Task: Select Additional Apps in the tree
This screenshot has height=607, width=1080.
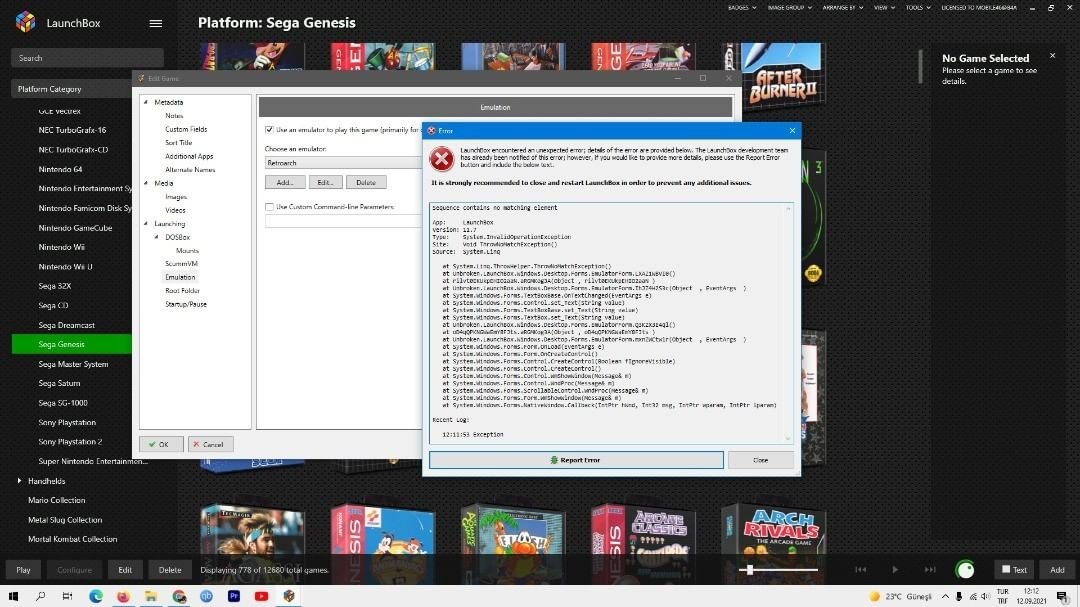Action: (189, 156)
